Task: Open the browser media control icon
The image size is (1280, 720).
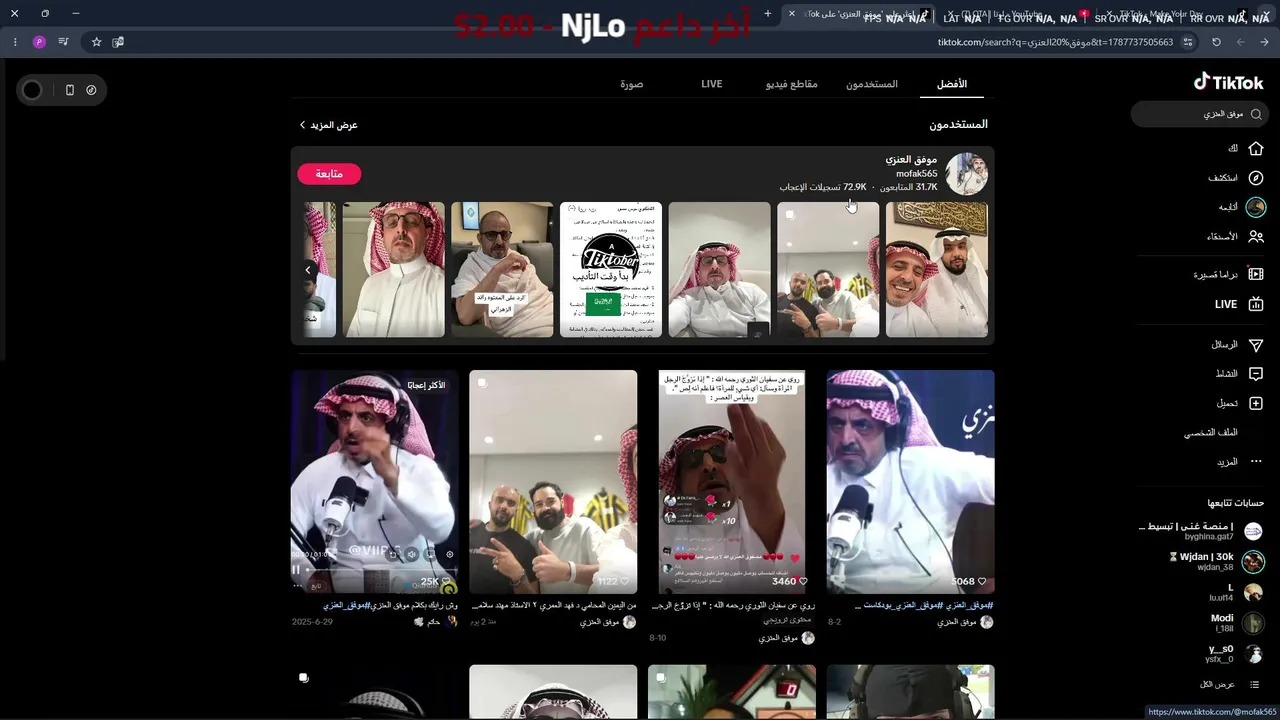Action: click(63, 42)
